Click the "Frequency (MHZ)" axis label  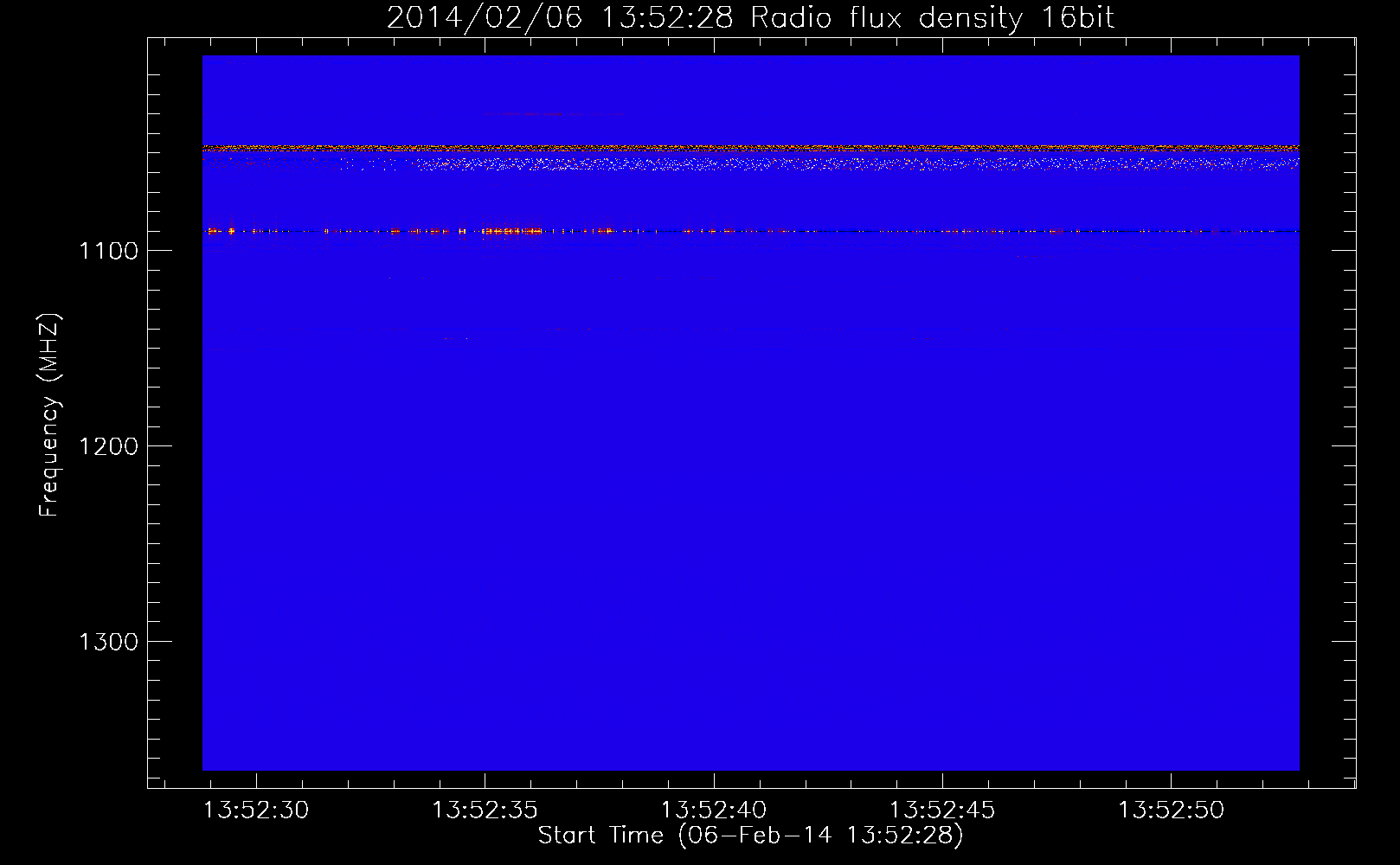point(50,415)
